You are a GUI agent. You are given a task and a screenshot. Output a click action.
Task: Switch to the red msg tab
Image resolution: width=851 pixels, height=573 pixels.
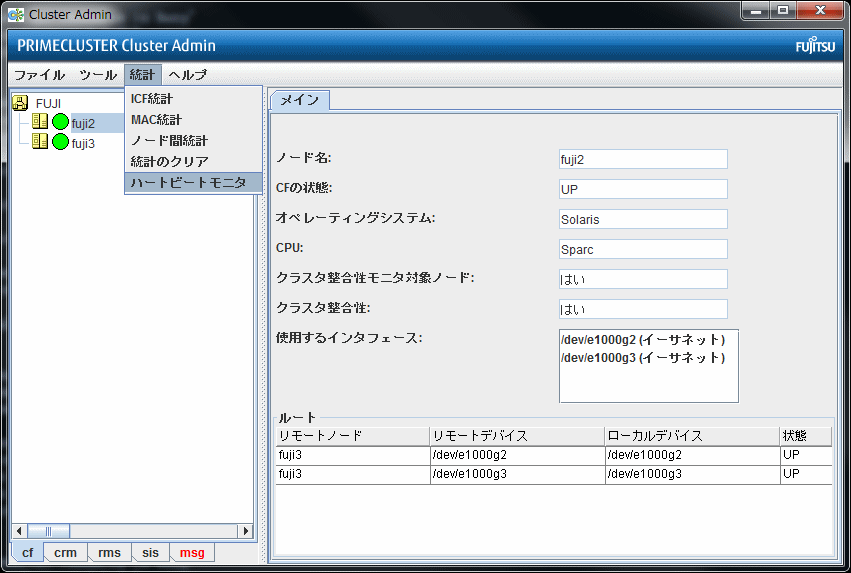coord(192,552)
